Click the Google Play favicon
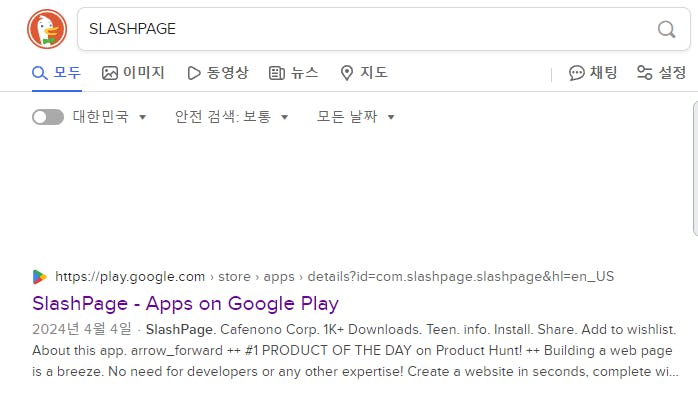698x417 pixels. [x=40, y=277]
